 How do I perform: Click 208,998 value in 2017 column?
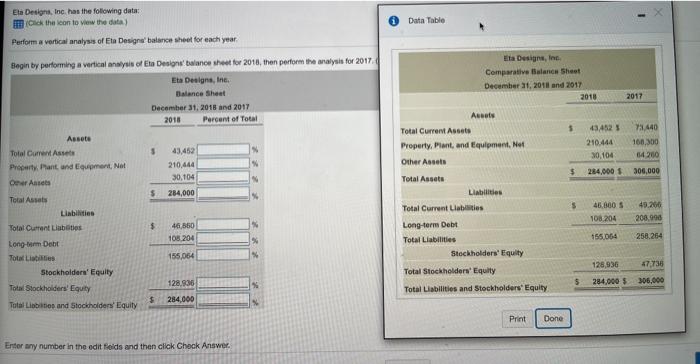tap(649, 218)
